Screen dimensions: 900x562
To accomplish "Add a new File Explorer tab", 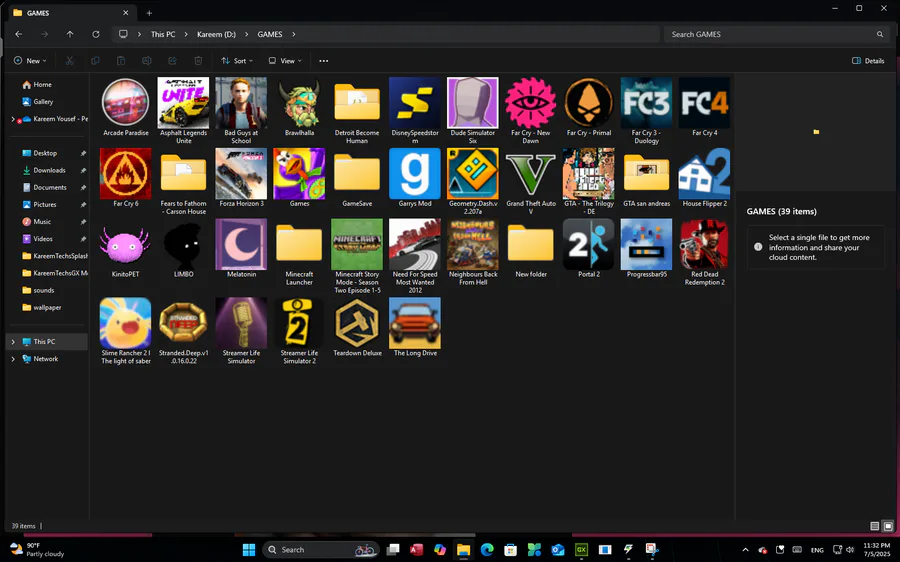I will pos(149,13).
